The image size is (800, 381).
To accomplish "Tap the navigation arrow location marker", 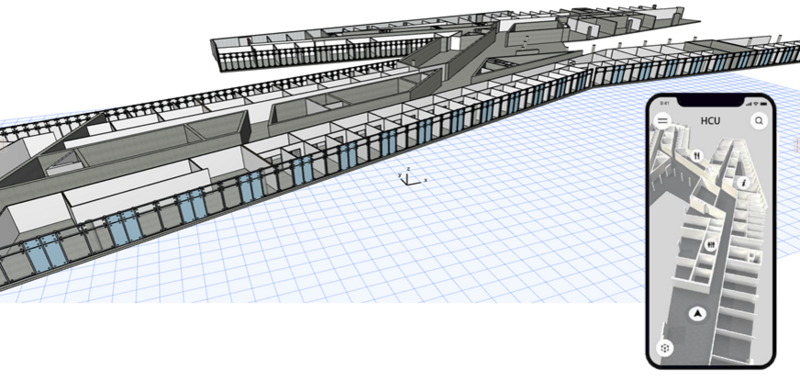I will click(697, 314).
